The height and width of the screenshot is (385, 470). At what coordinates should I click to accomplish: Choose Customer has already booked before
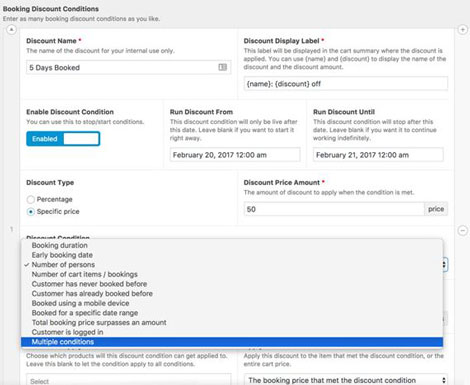pos(232,294)
